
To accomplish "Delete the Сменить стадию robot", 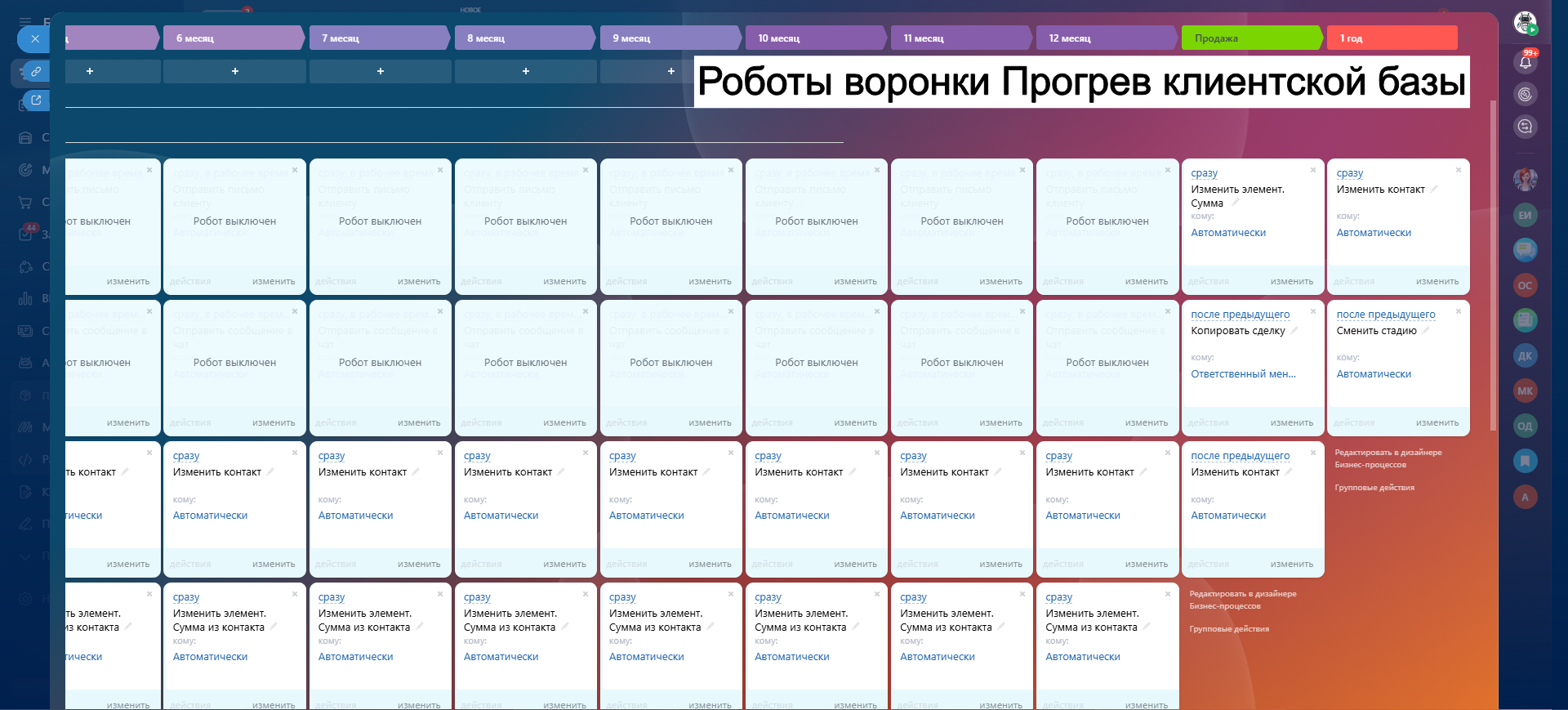I will (x=1458, y=311).
